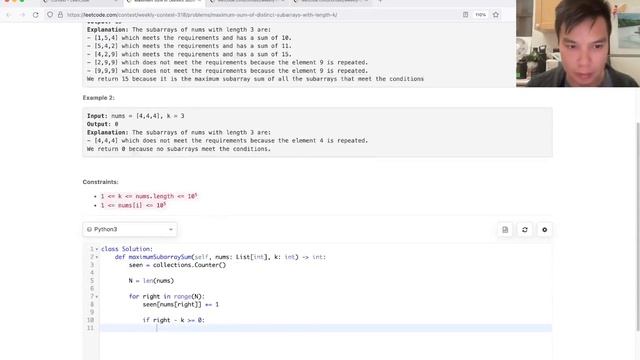
Task: Click the 'if right - k >= 0:' line
Action: pos(173,320)
